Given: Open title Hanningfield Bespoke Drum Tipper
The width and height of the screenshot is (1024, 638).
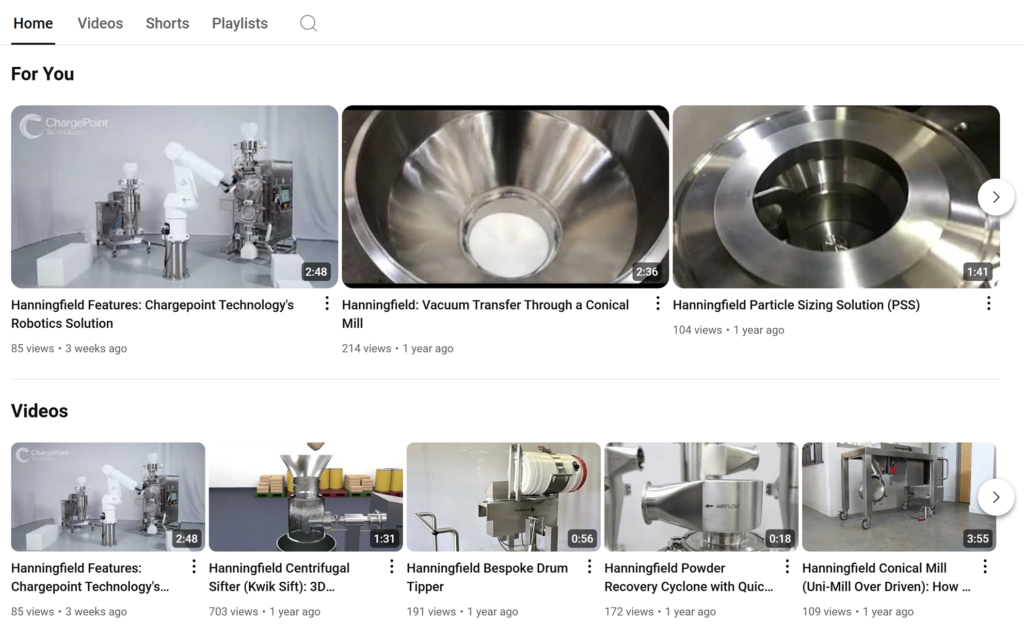Looking at the screenshot, I should click(x=487, y=577).
